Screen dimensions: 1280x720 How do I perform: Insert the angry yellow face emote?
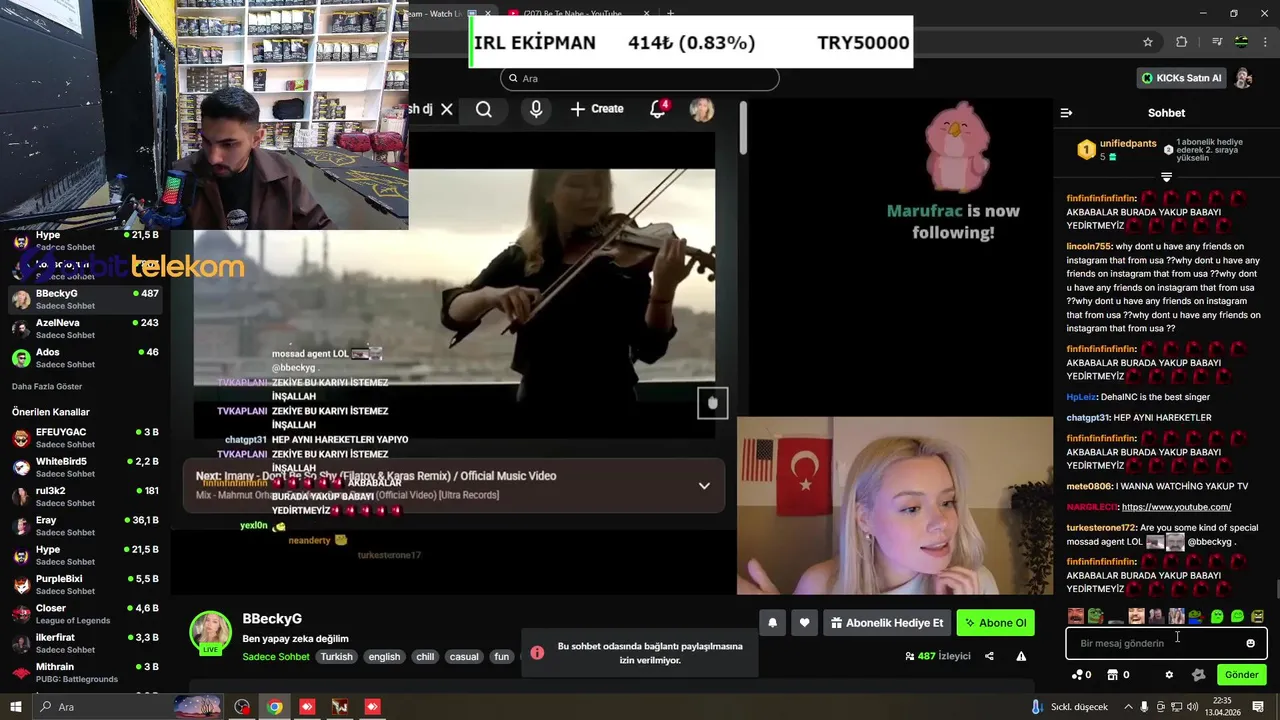1257,616
